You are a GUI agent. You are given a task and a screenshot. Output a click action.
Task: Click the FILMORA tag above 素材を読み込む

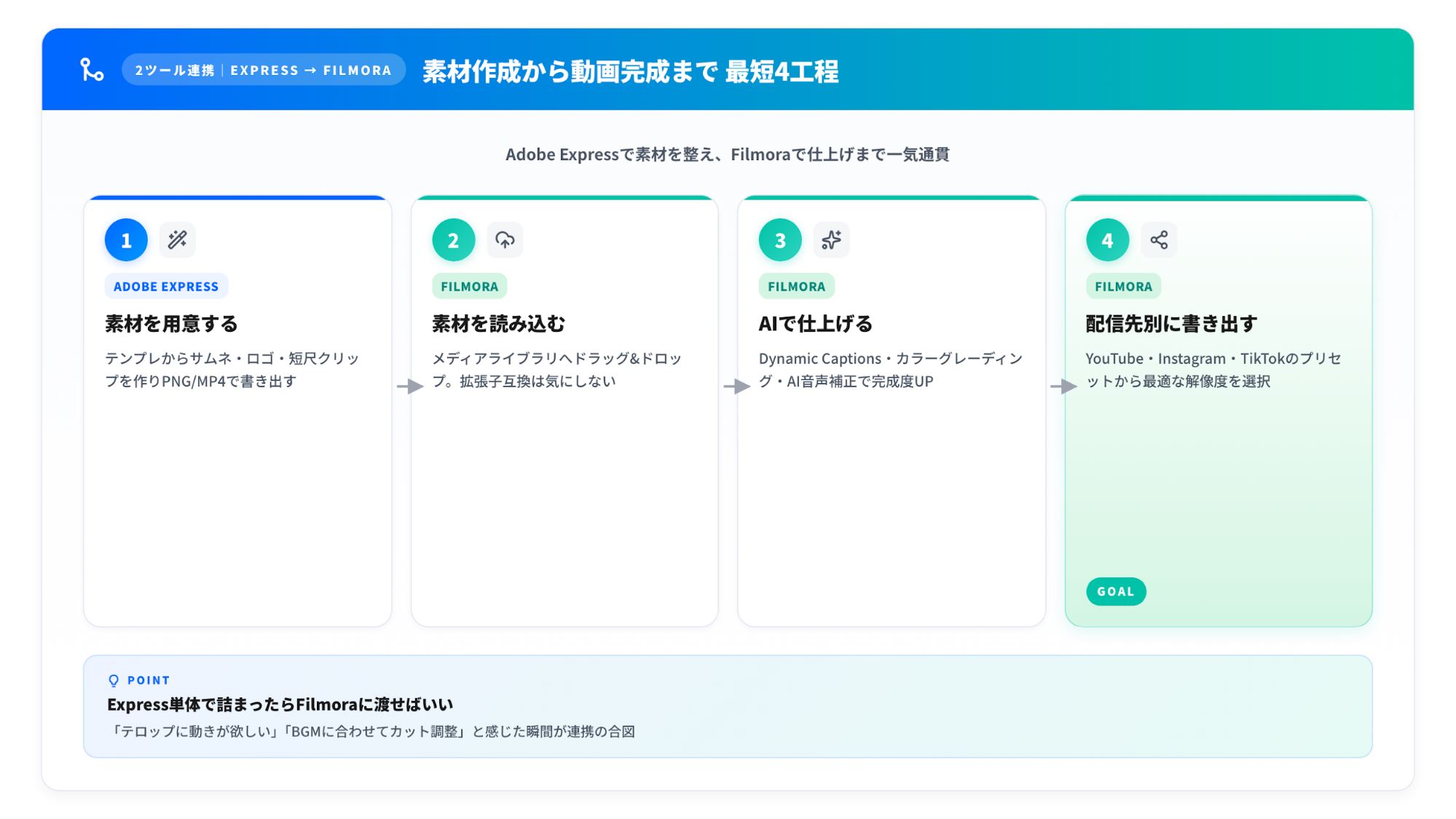click(x=470, y=286)
